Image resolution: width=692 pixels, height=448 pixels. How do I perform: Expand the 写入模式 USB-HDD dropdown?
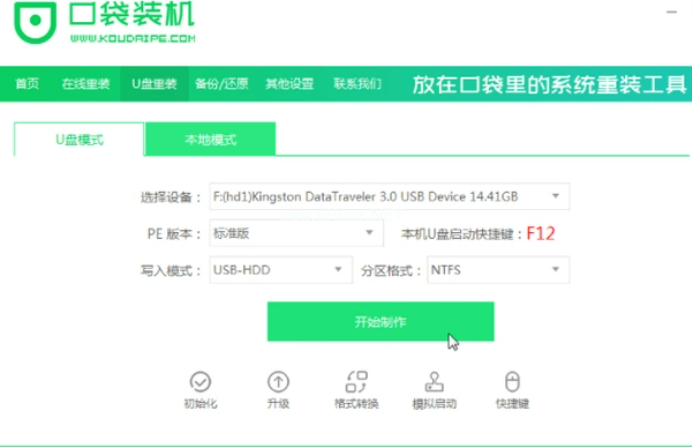[x=336, y=270]
